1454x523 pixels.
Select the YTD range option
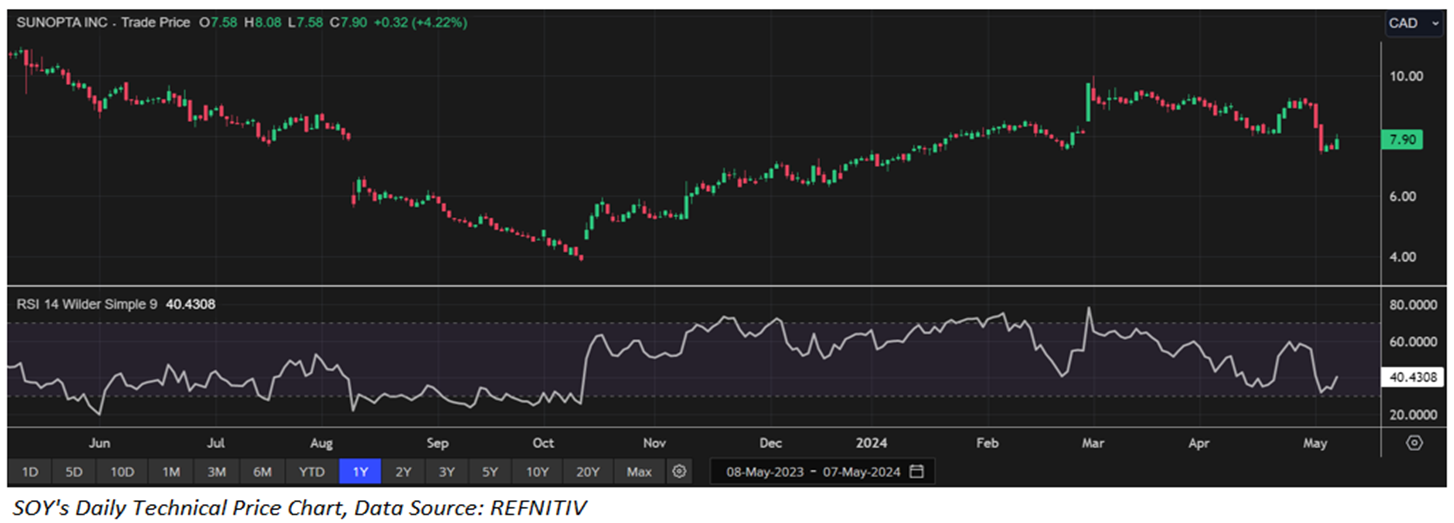click(312, 471)
